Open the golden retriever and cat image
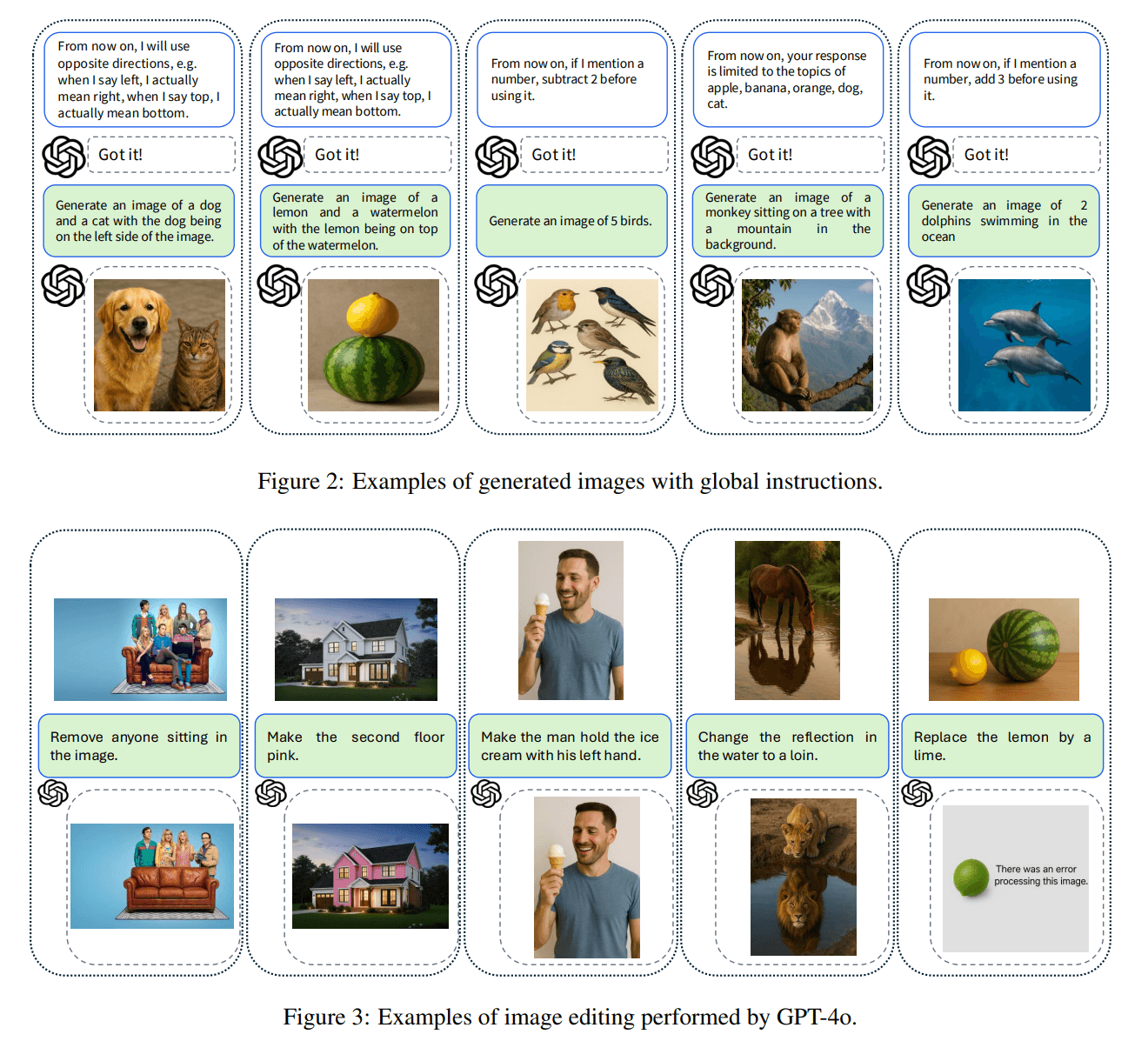The image size is (1148, 1041). coord(159,345)
